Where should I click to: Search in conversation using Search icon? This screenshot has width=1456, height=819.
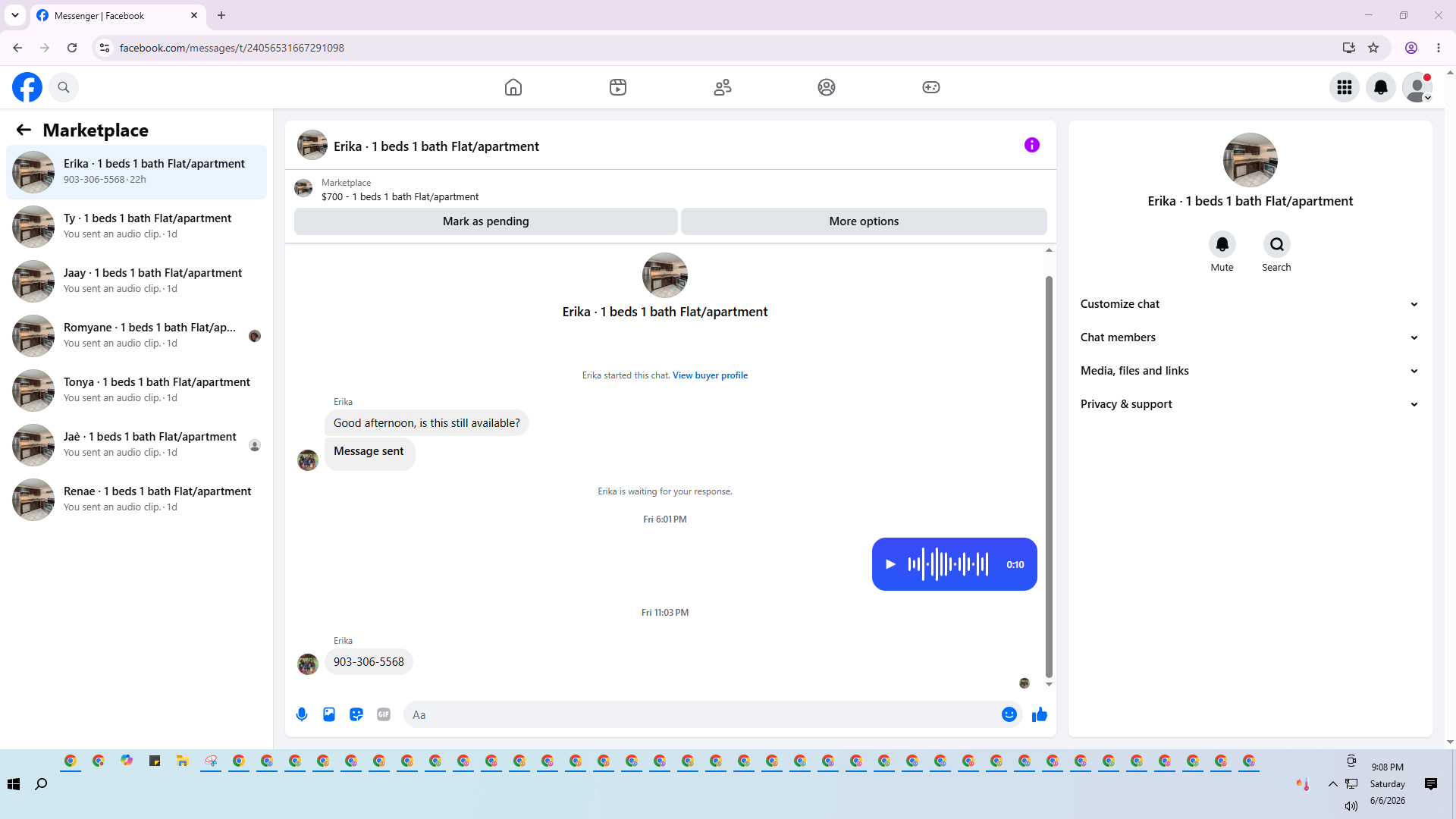(x=1277, y=244)
